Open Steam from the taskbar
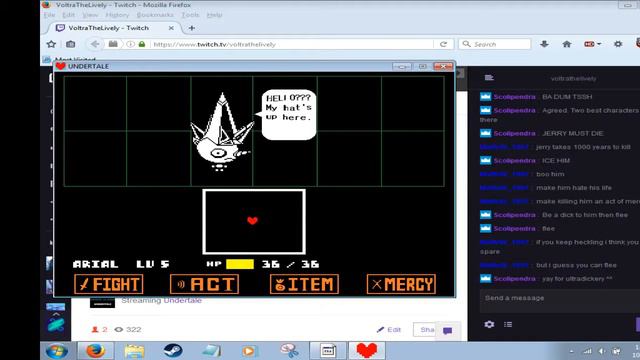The image size is (640, 360). [x=173, y=351]
